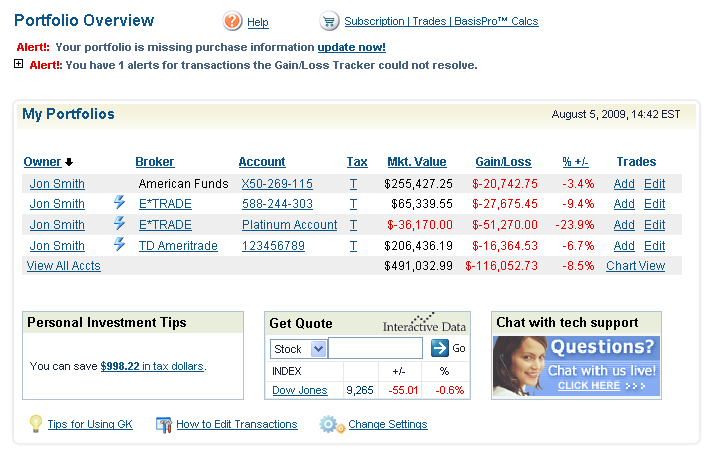Expand the unresolved transactions alert plus box
This screenshot has height=456, width=715.
pyautogui.click(x=18, y=64)
